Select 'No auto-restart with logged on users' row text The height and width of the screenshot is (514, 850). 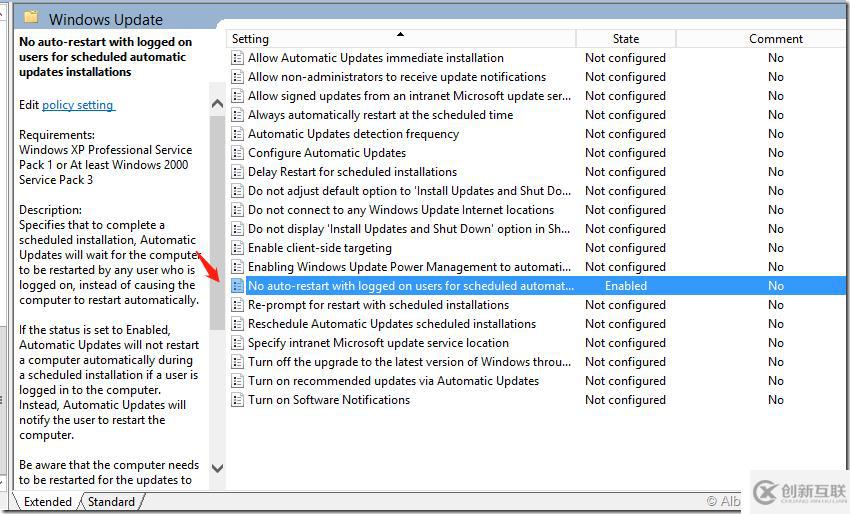click(x=411, y=286)
